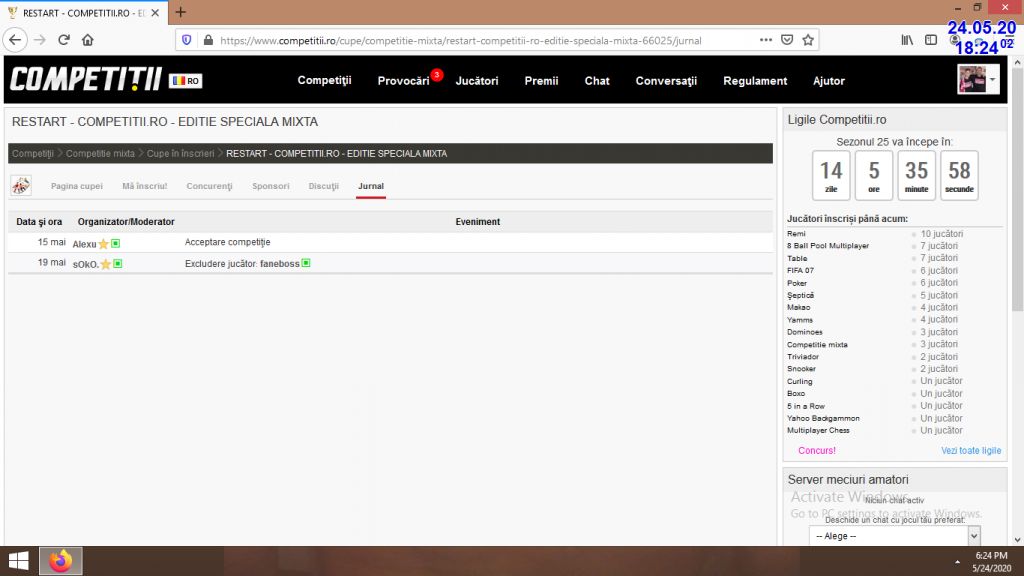Open the Windows Start menu
This screenshot has width=1024, height=576.
coord(18,561)
